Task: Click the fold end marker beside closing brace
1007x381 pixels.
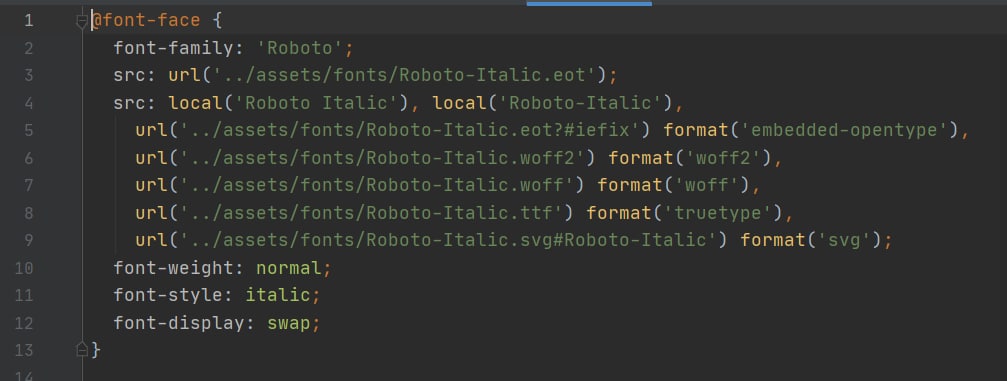Action: click(82, 350)
